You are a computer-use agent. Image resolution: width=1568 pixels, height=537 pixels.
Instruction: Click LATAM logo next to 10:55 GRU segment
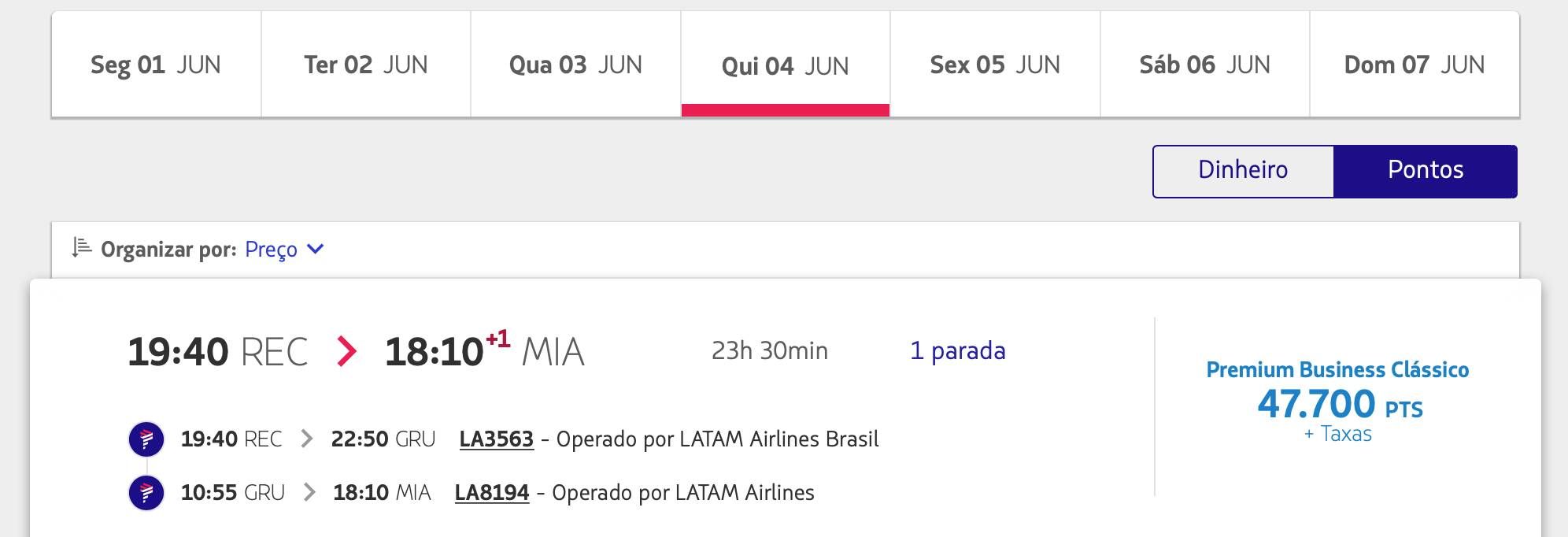coord(146,493)
